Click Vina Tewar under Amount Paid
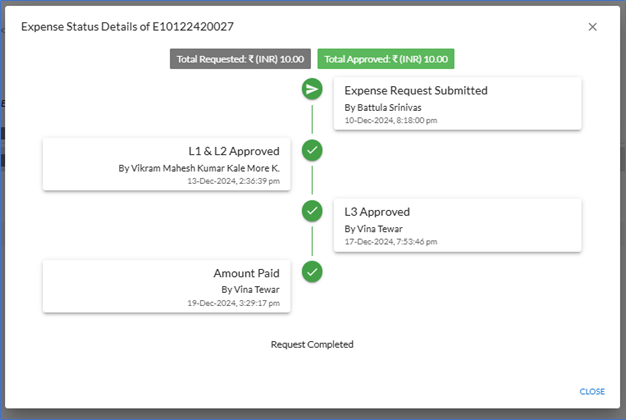The width and height of the screenshot is (626, 420). 257,290
